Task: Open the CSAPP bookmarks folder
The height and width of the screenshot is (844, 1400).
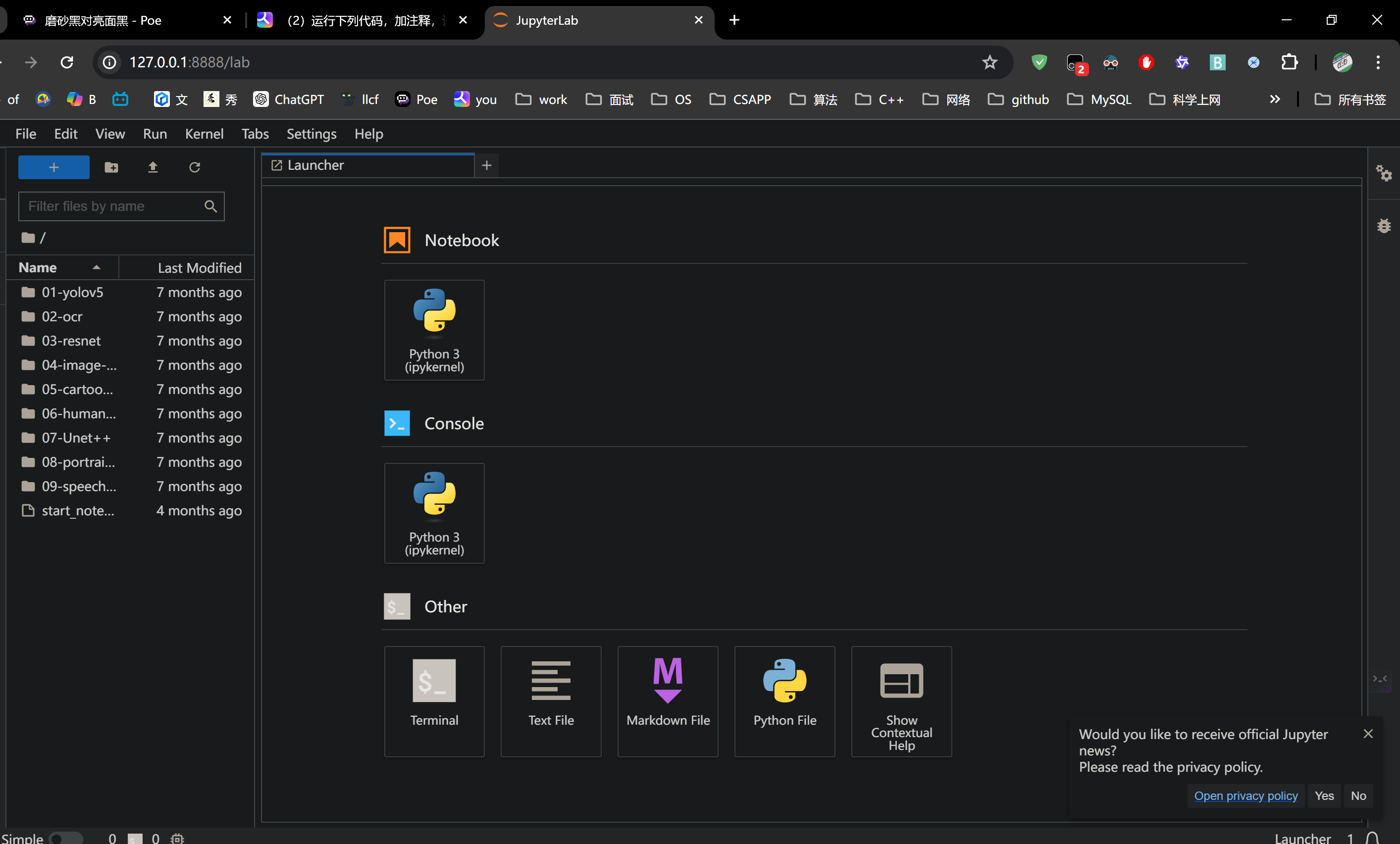Action: [740, 99]
